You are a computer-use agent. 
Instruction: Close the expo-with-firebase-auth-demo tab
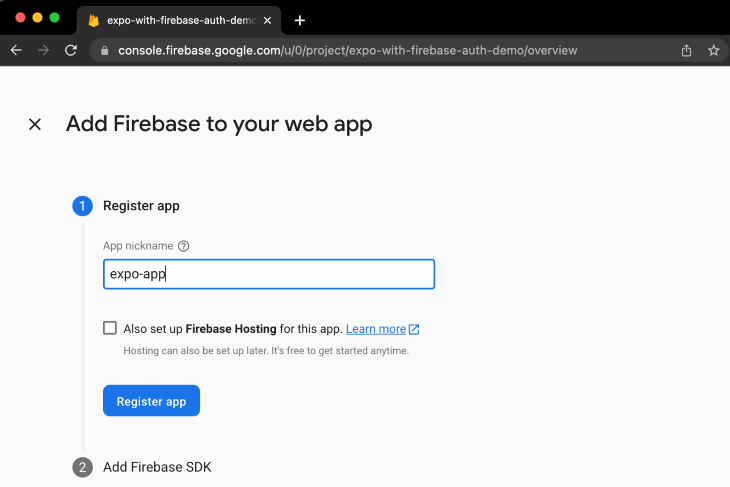click(267, 20)
